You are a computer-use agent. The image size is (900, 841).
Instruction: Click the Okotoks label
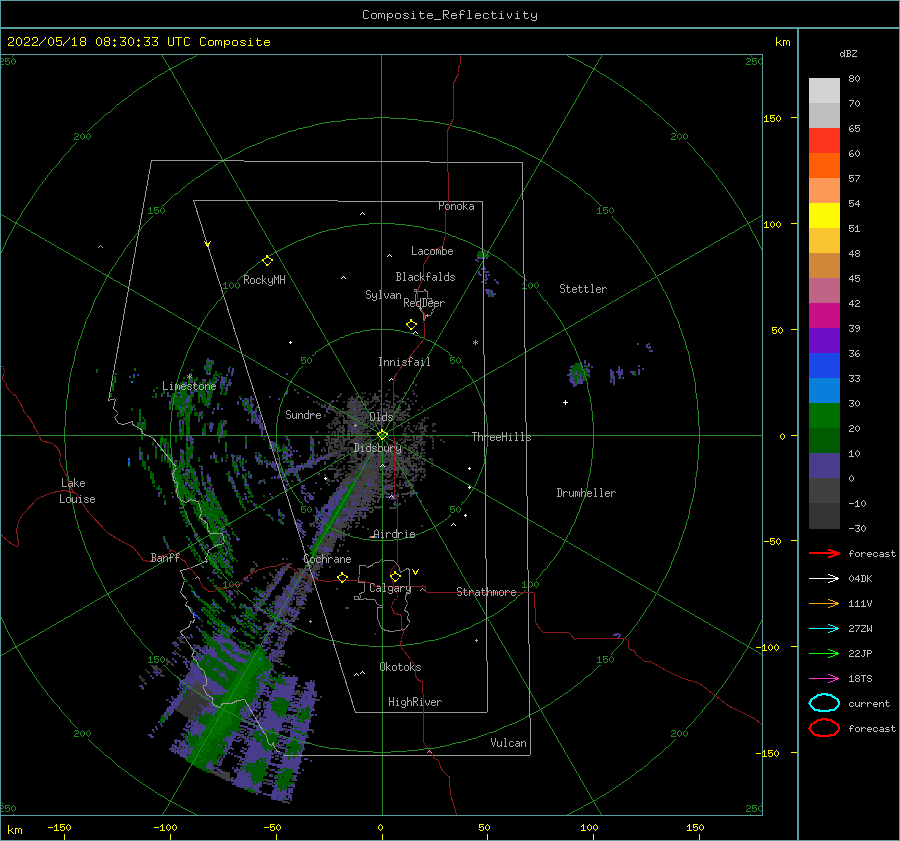(400, 666)
